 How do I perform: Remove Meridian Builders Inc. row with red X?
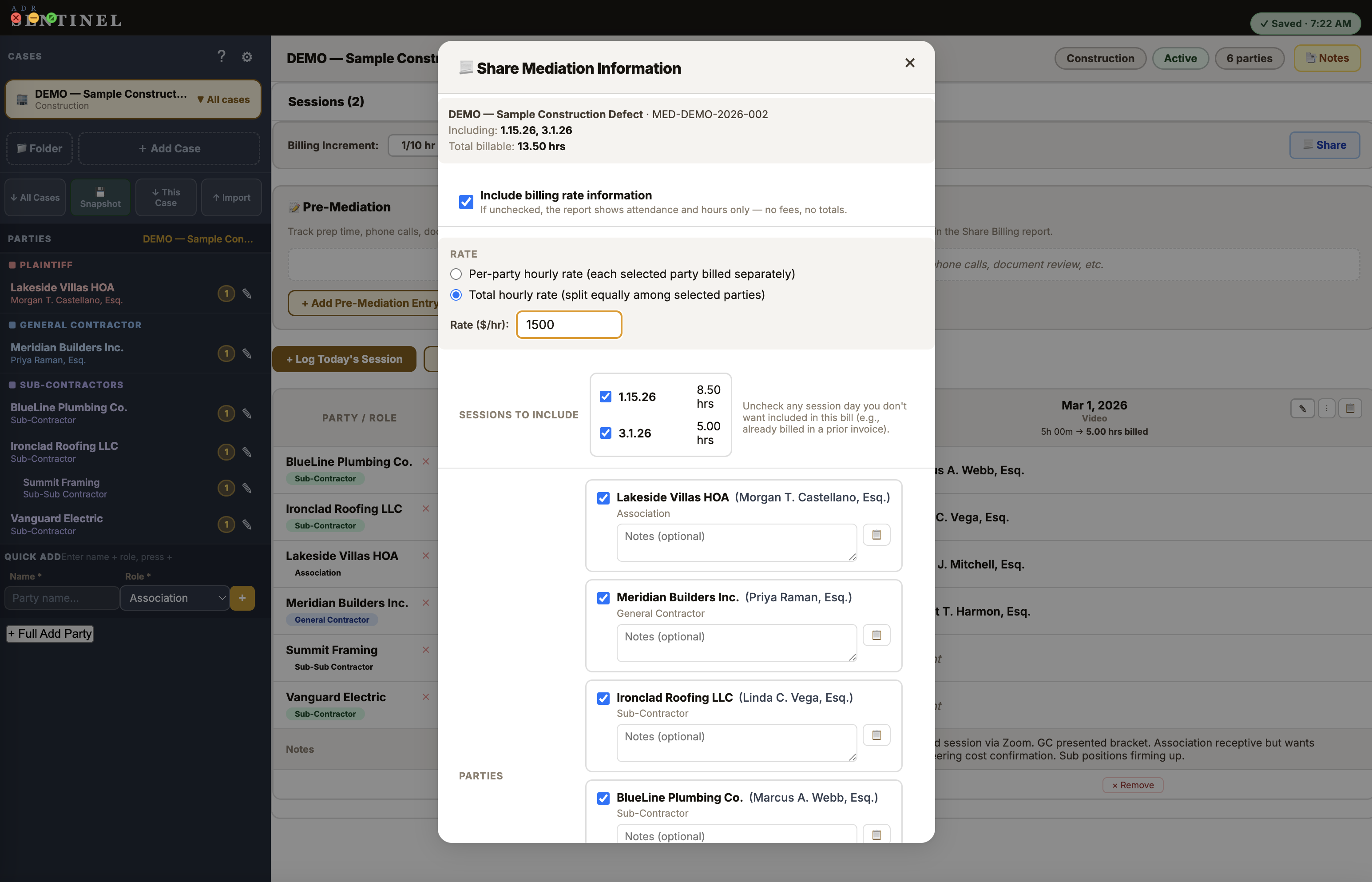coord(425,603)
